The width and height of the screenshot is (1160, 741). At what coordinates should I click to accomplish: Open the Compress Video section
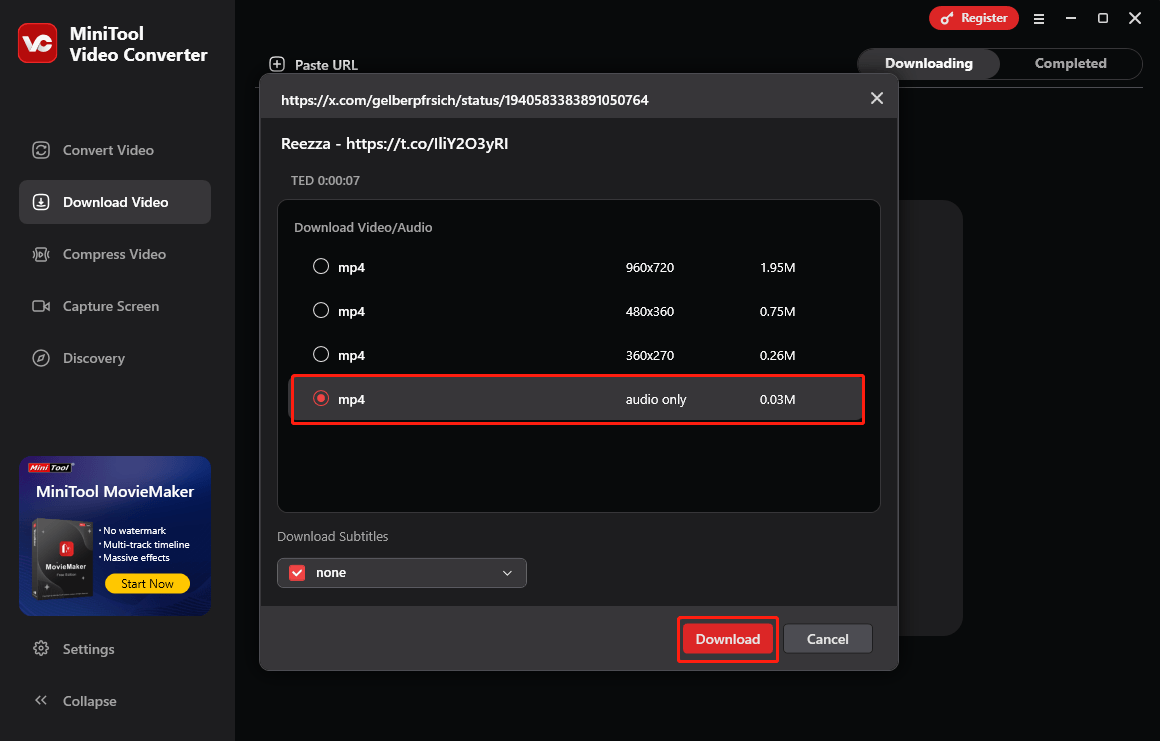[115, 254]
